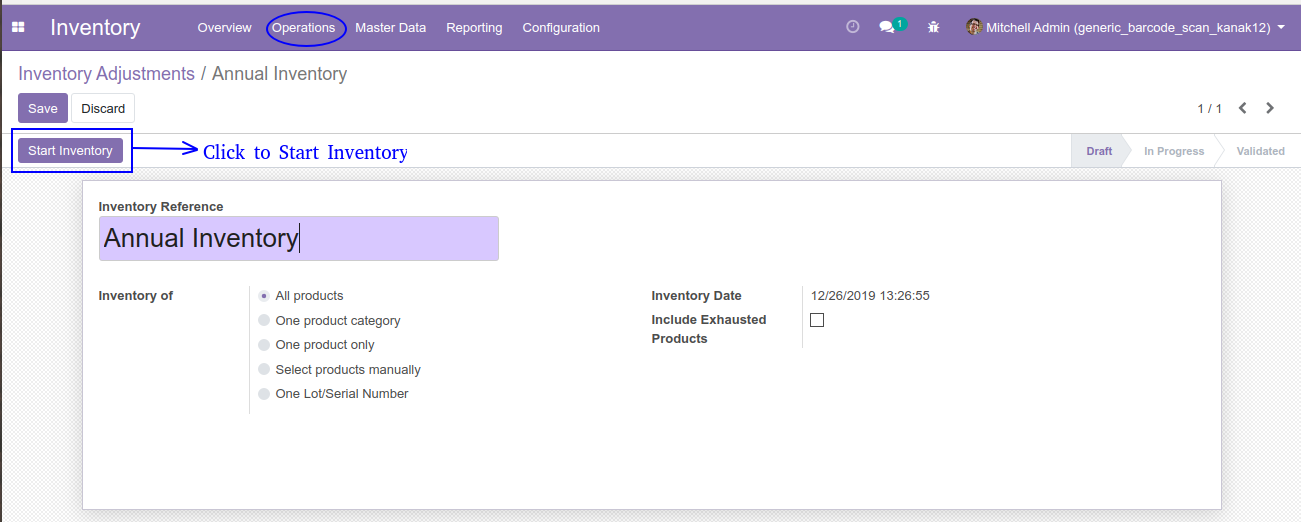Select One product only radio option
The image size is (1301, 522).
[x=264, y=345]
